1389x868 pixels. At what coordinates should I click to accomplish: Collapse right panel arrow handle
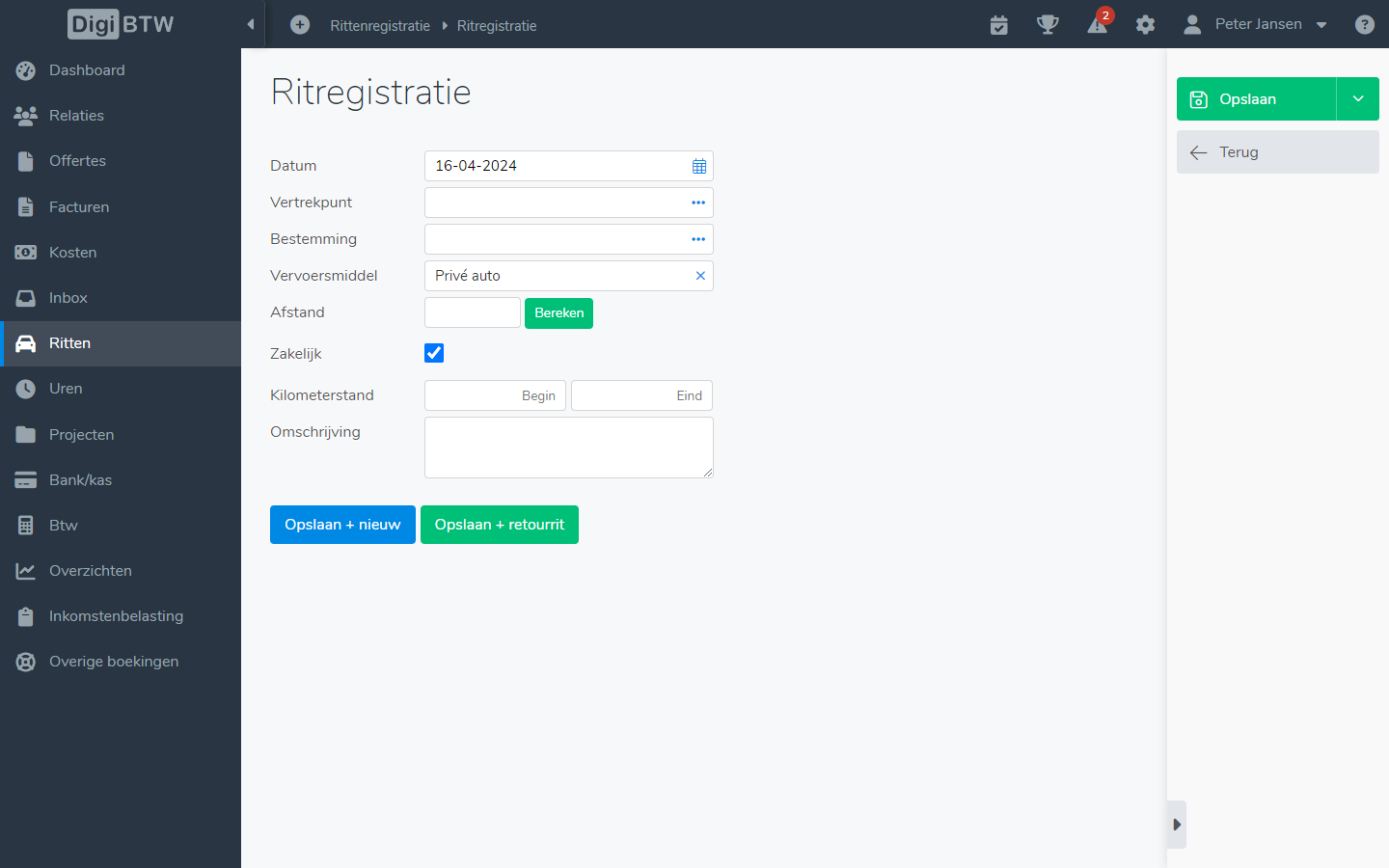(x=1177, y=825)
